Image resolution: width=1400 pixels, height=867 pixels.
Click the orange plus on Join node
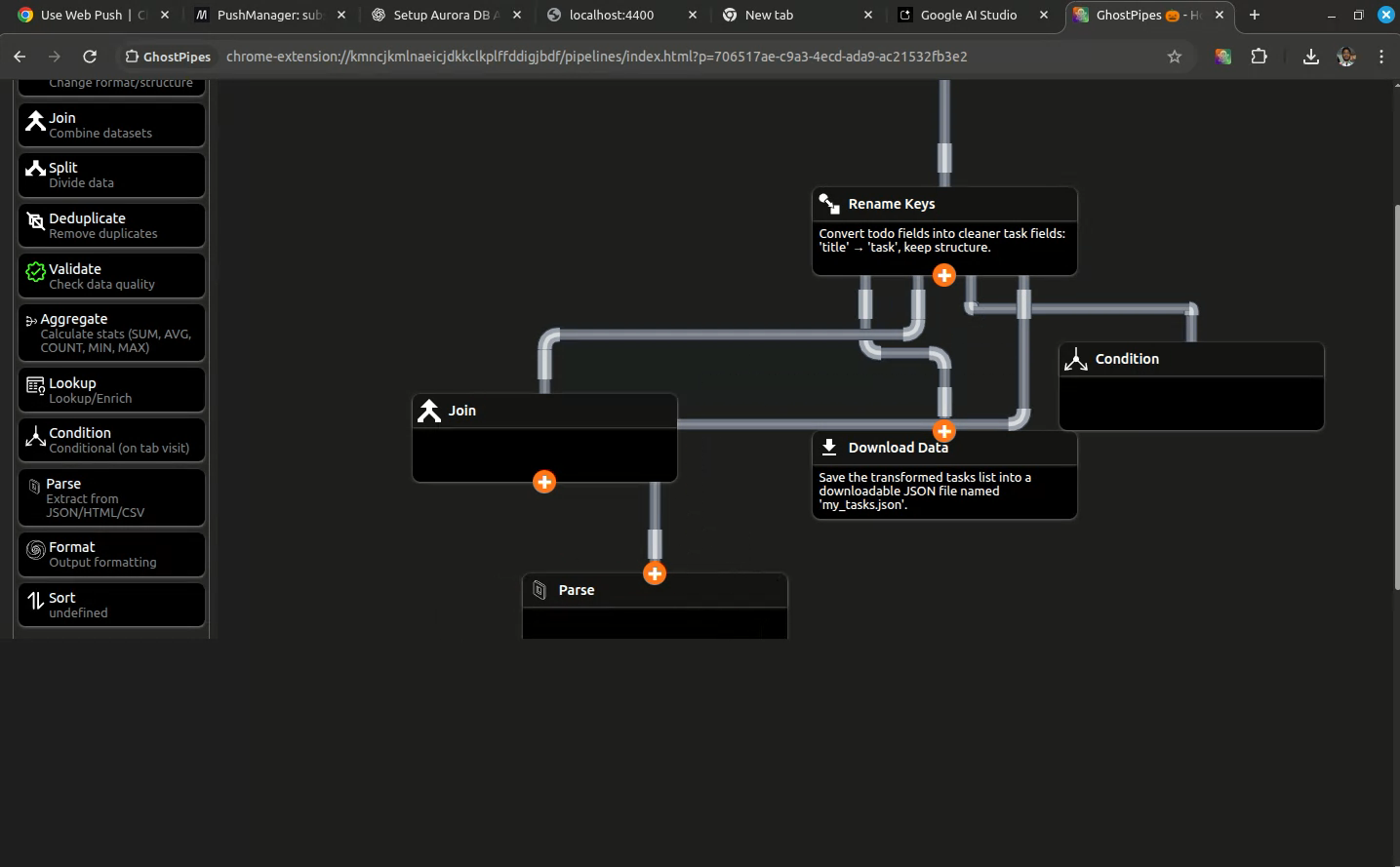544,482
